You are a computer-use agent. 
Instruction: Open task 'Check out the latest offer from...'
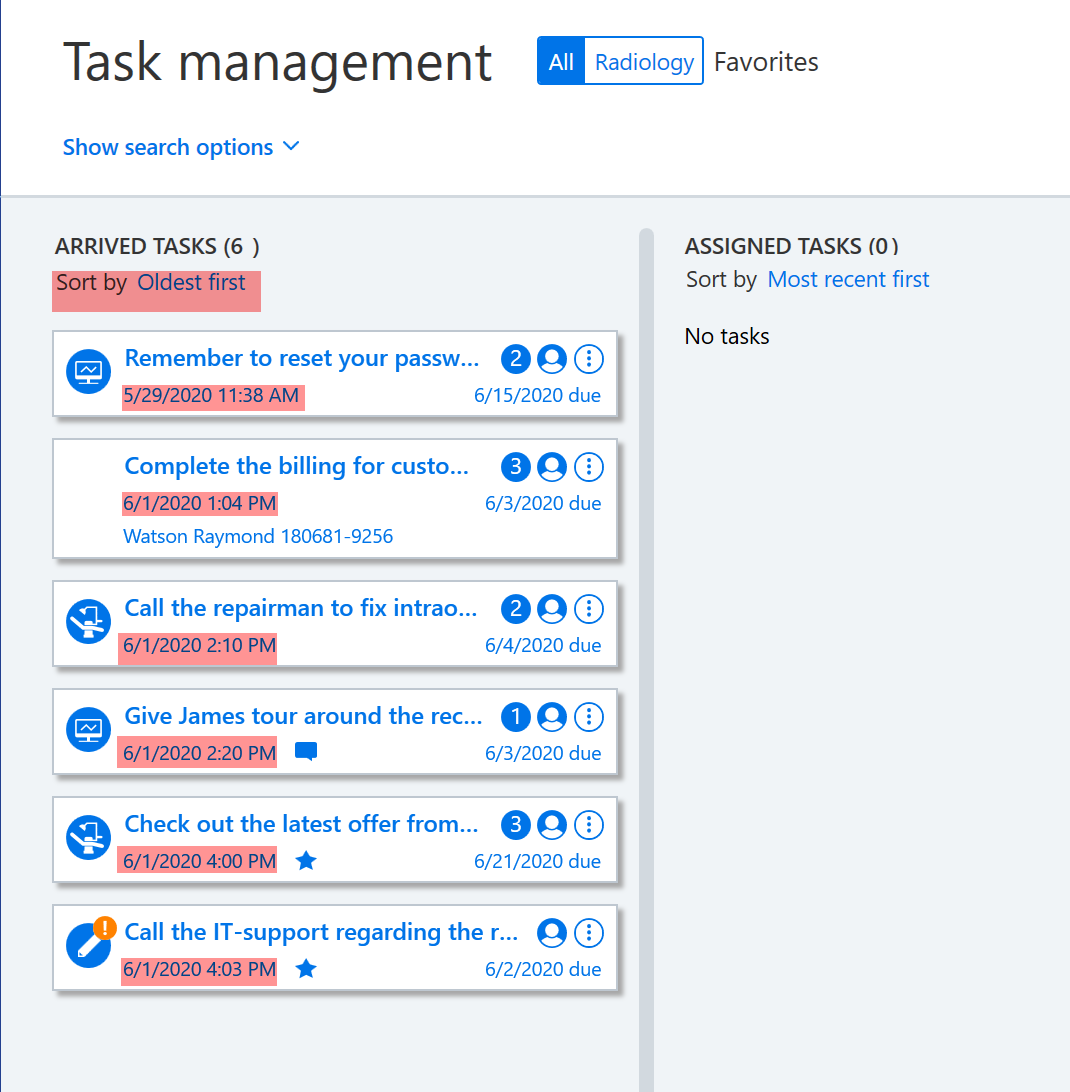click(301, 824)
